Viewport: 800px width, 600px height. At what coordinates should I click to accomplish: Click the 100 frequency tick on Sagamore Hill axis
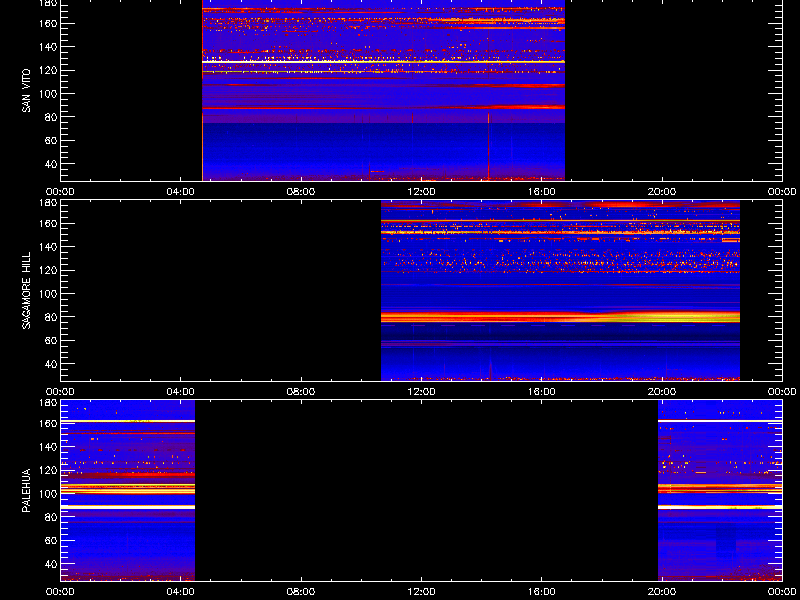[48, 294]
